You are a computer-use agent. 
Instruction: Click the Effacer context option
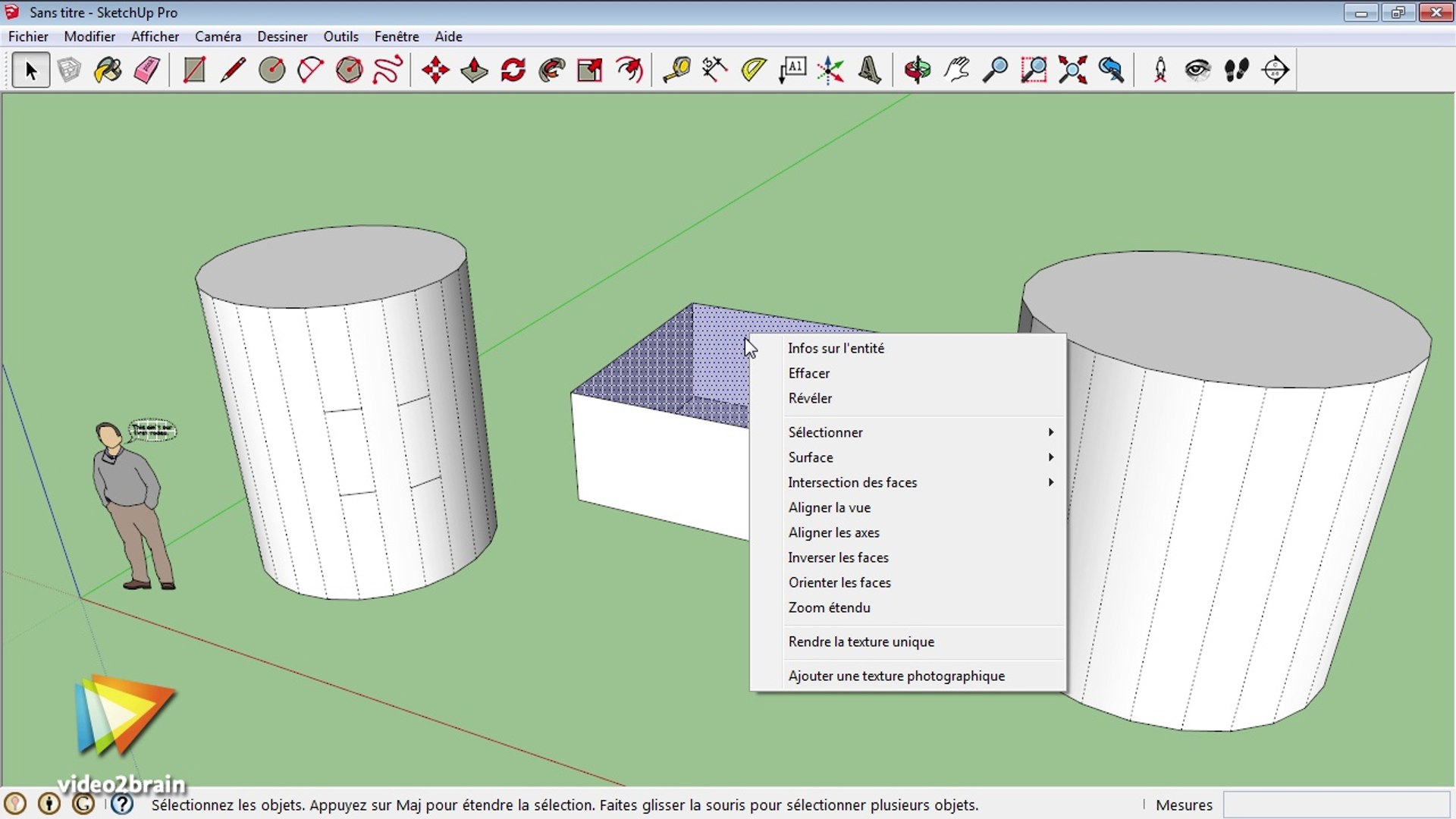808,373
